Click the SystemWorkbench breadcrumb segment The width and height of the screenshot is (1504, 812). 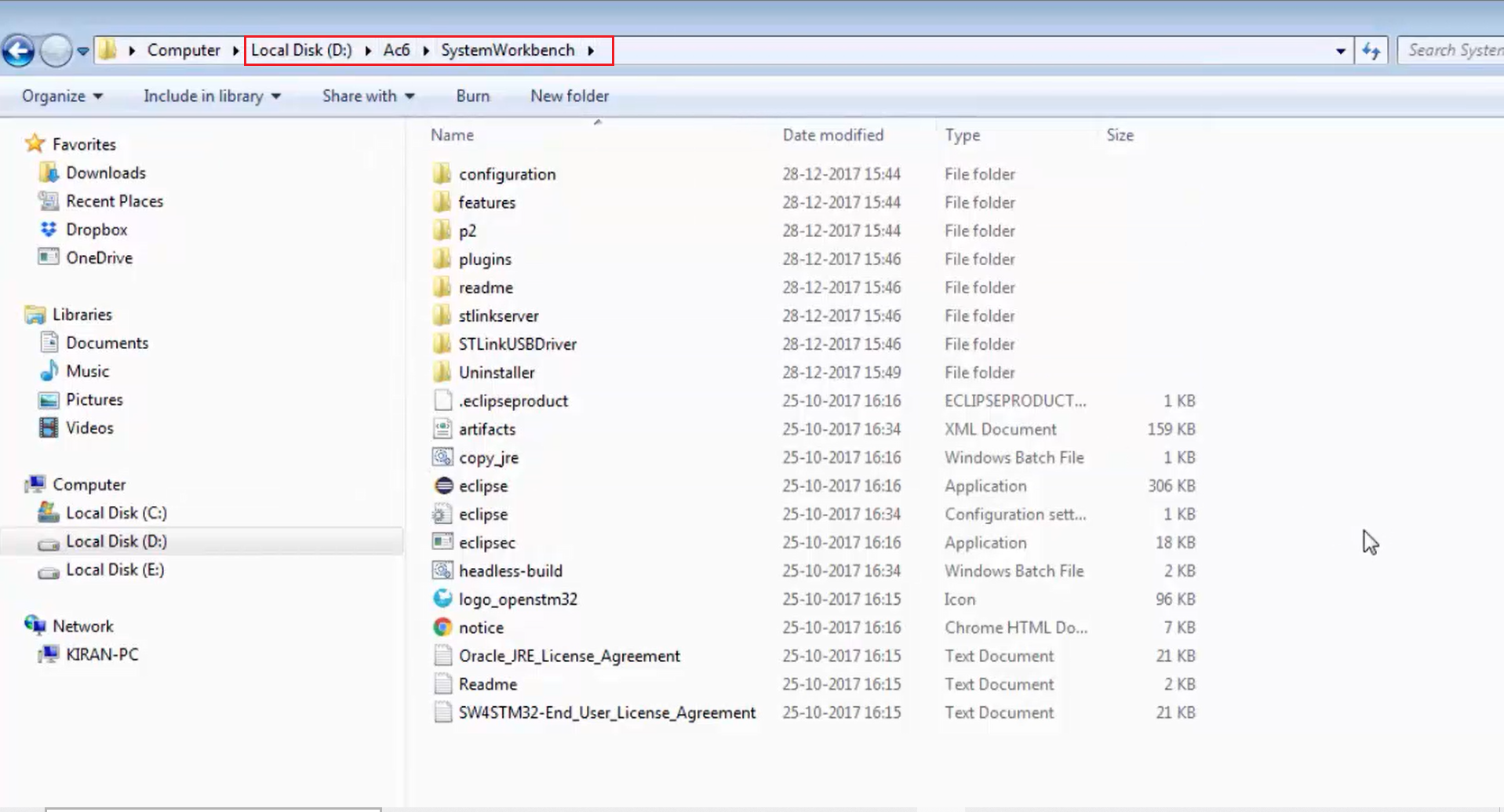(508, 50)
